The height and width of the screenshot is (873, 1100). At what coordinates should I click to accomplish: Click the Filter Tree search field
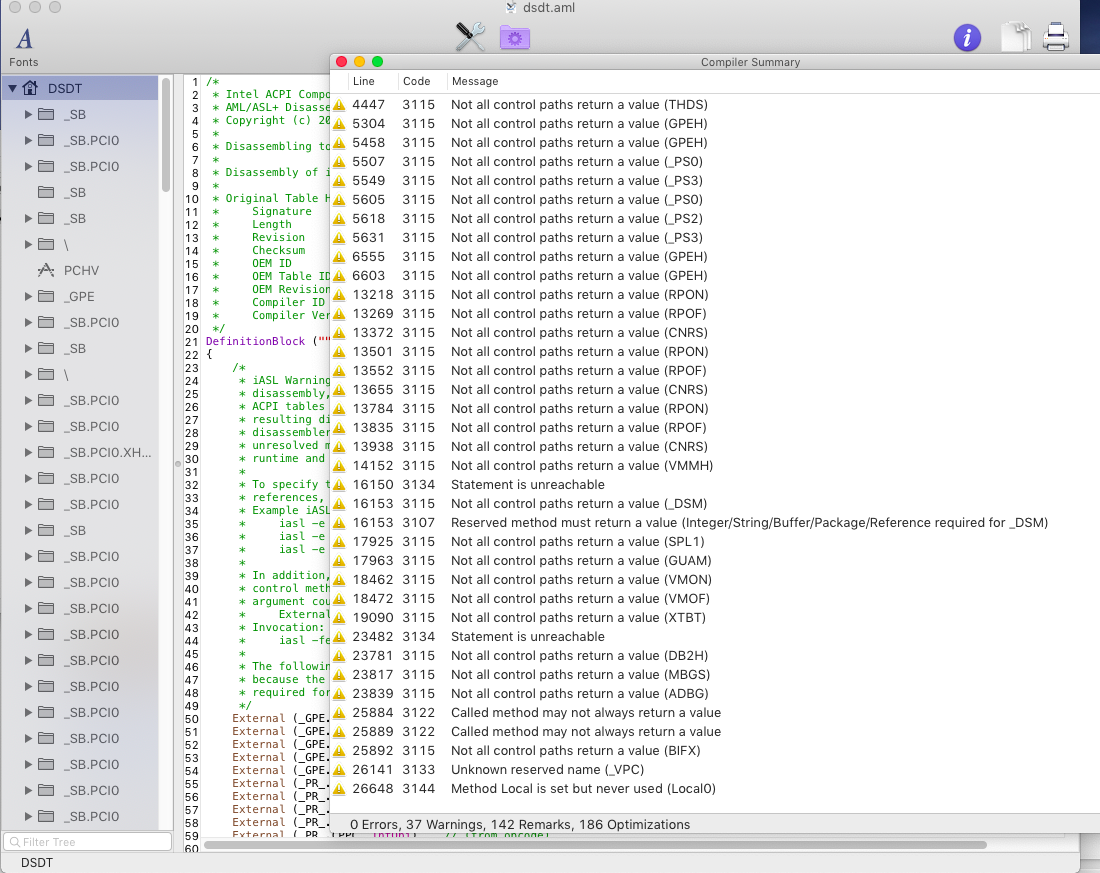85,842
